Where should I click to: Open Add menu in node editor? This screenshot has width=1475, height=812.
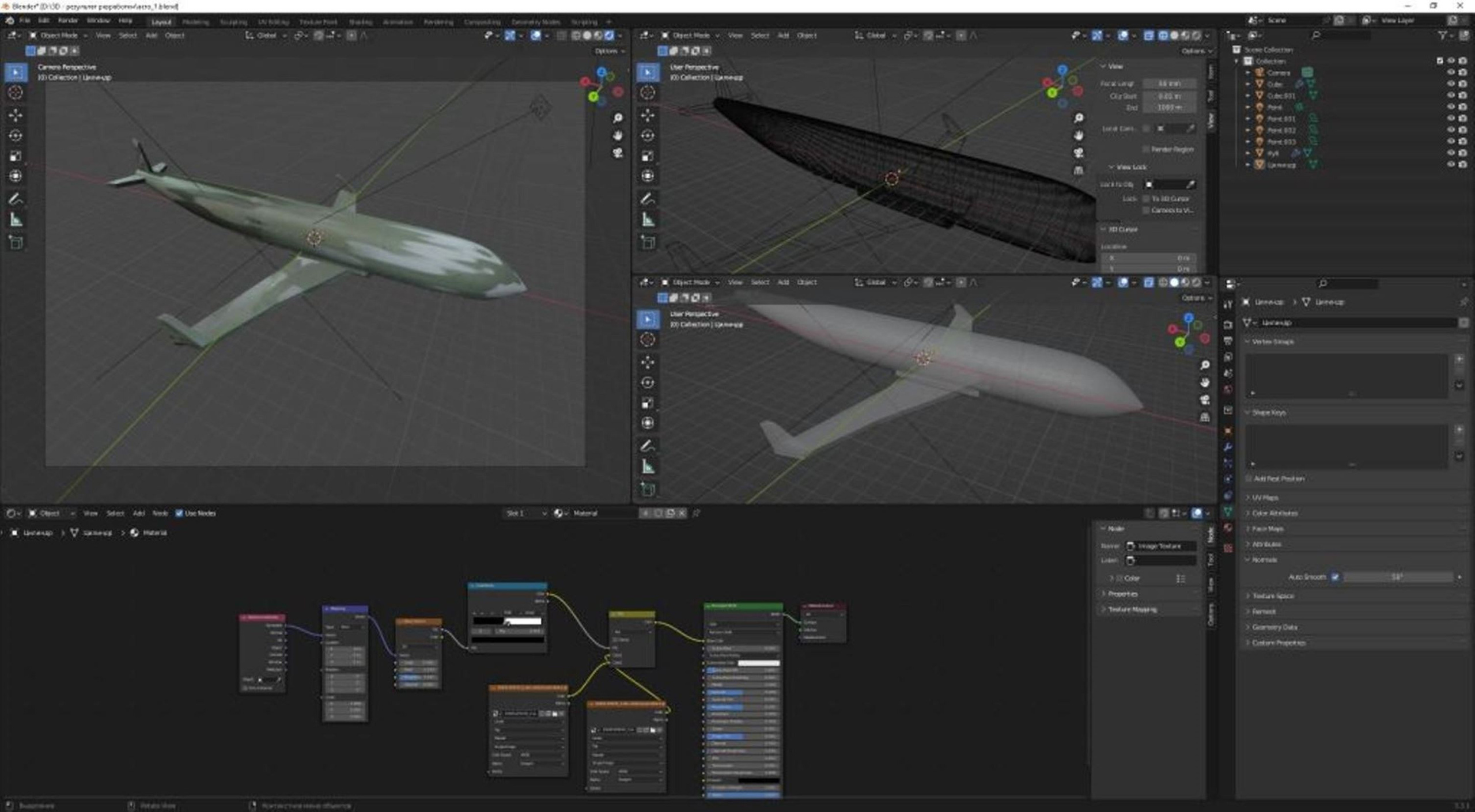139,513
